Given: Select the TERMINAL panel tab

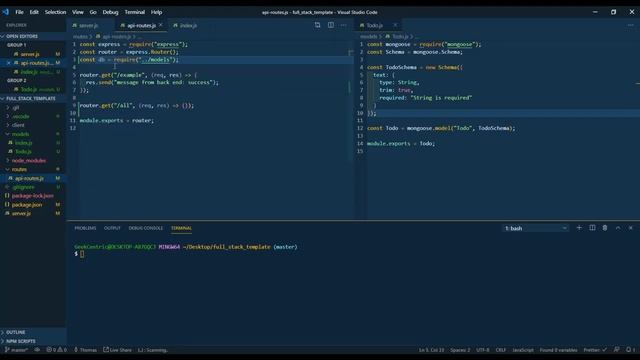Looking at the screenshot, I should click(181, 228).
